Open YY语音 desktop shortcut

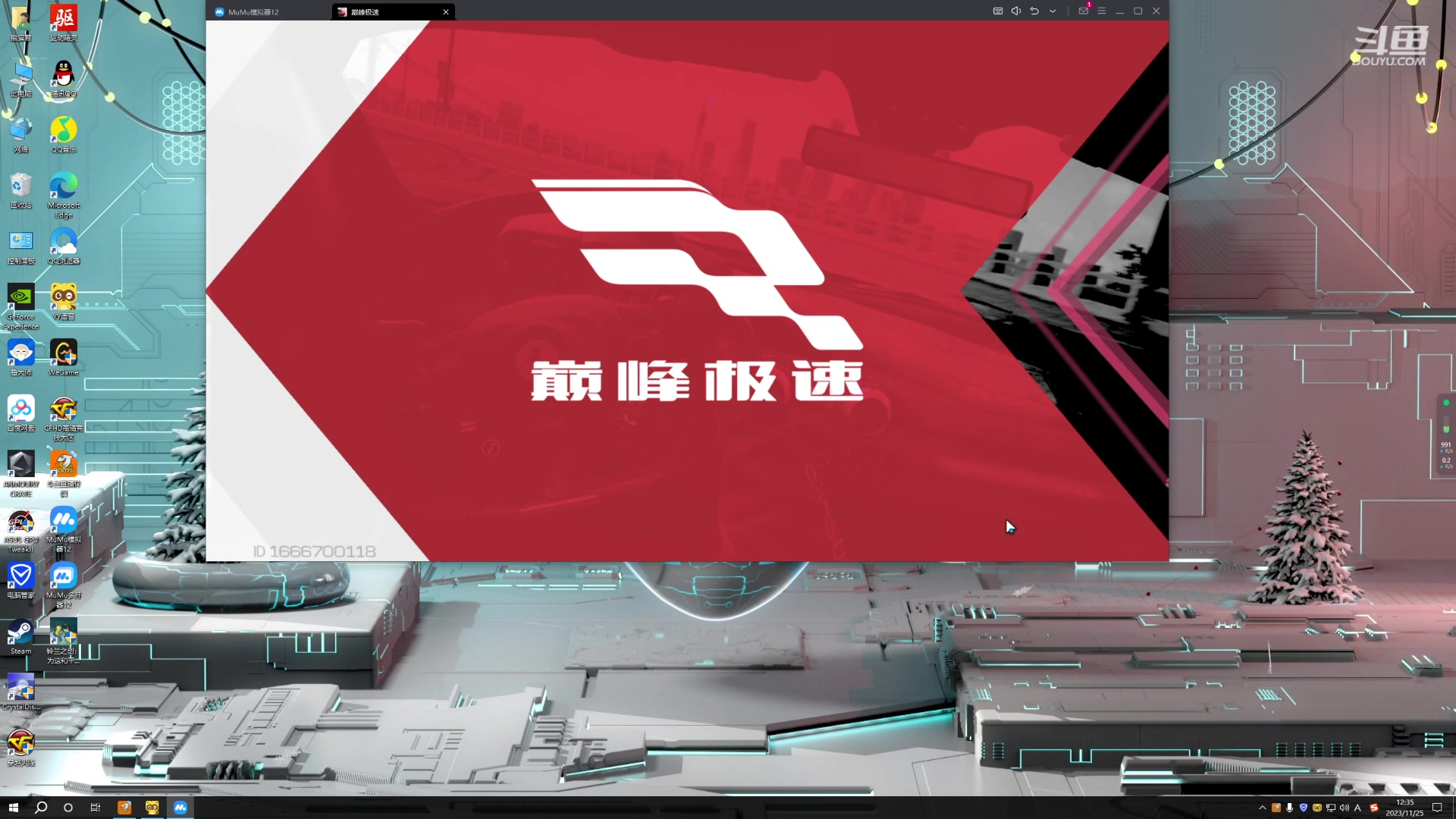click(x=64, y=302)
